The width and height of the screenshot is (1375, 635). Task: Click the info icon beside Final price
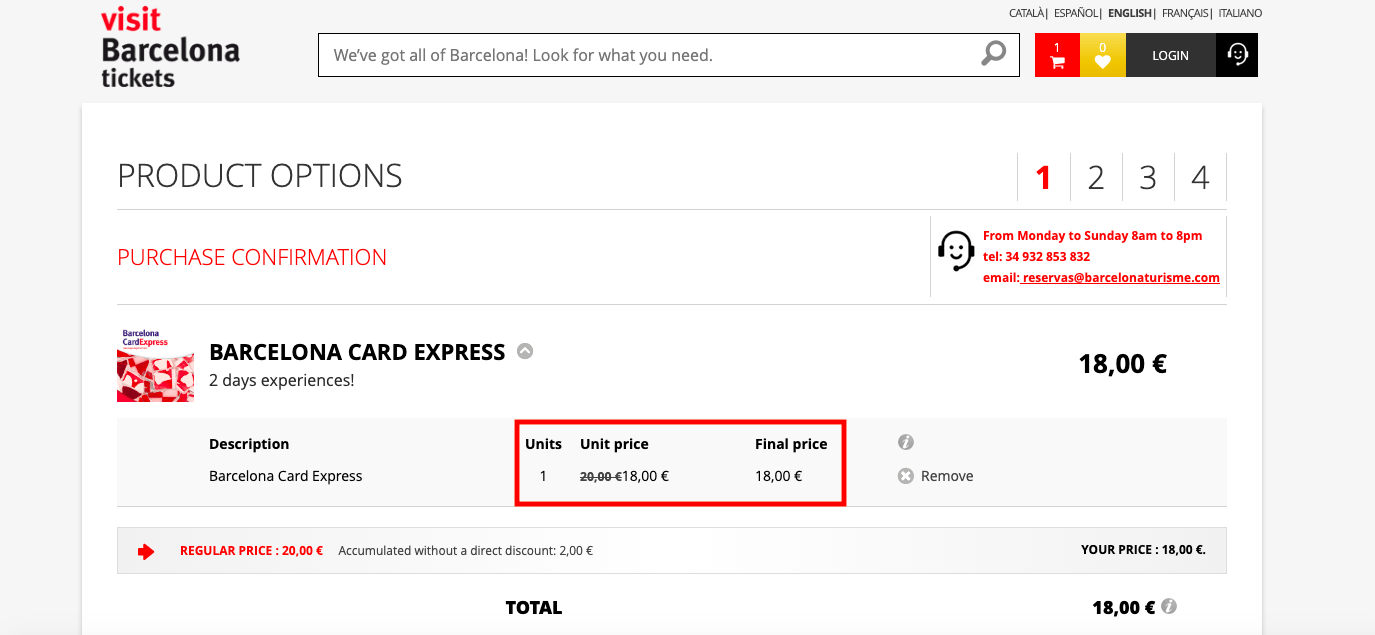click(906, 442)
